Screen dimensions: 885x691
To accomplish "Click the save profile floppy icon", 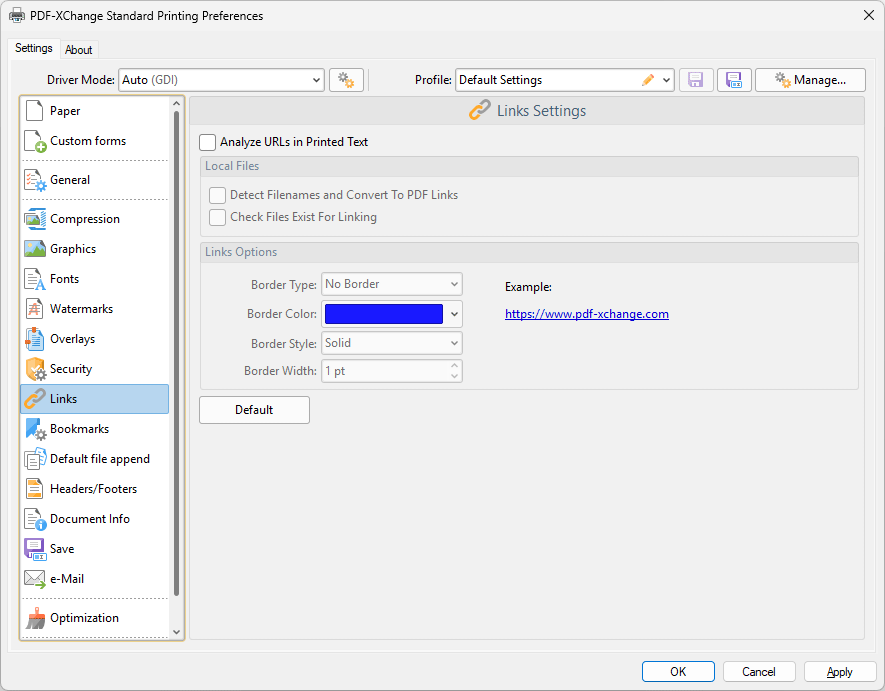I will tap(696, 80).
